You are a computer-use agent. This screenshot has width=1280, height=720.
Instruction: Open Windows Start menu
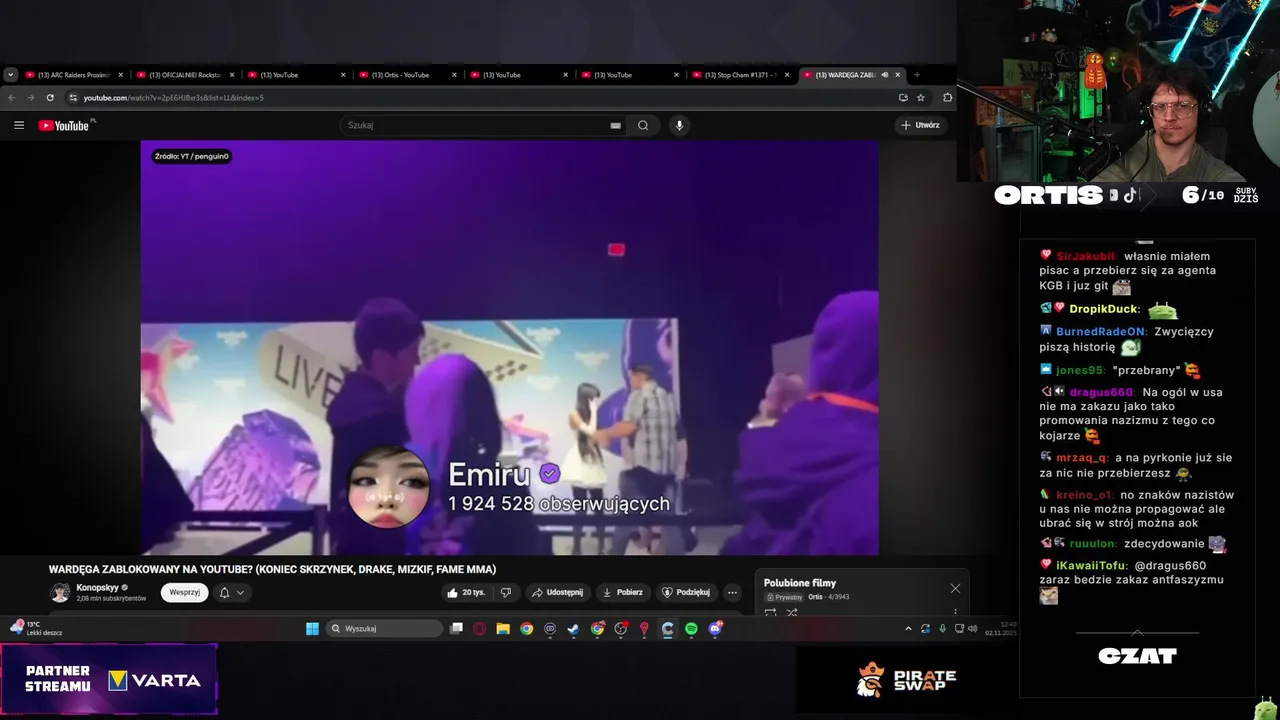(312, 628)
